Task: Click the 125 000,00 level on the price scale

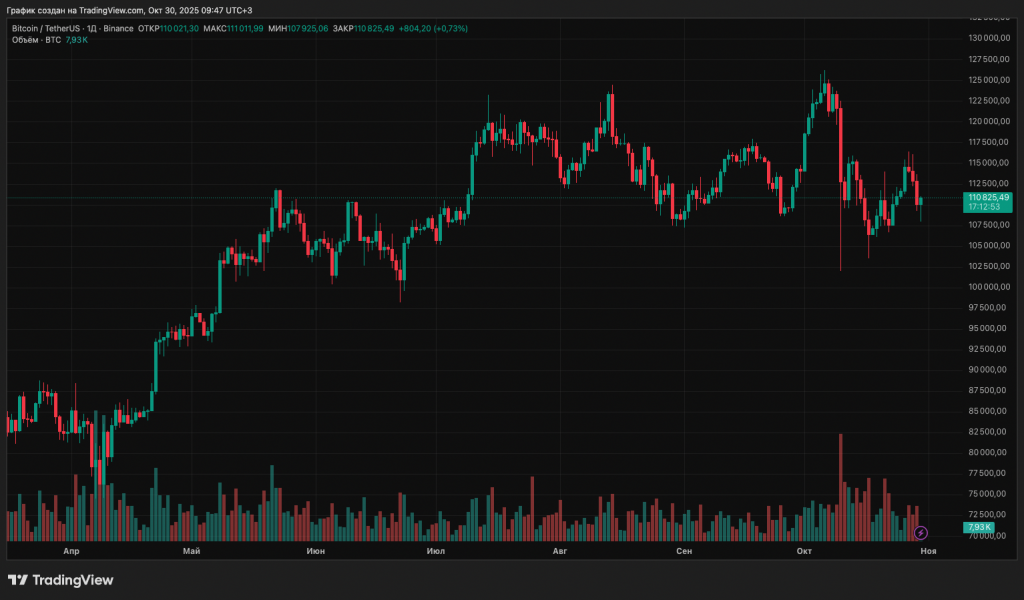Action: [989, 80]
